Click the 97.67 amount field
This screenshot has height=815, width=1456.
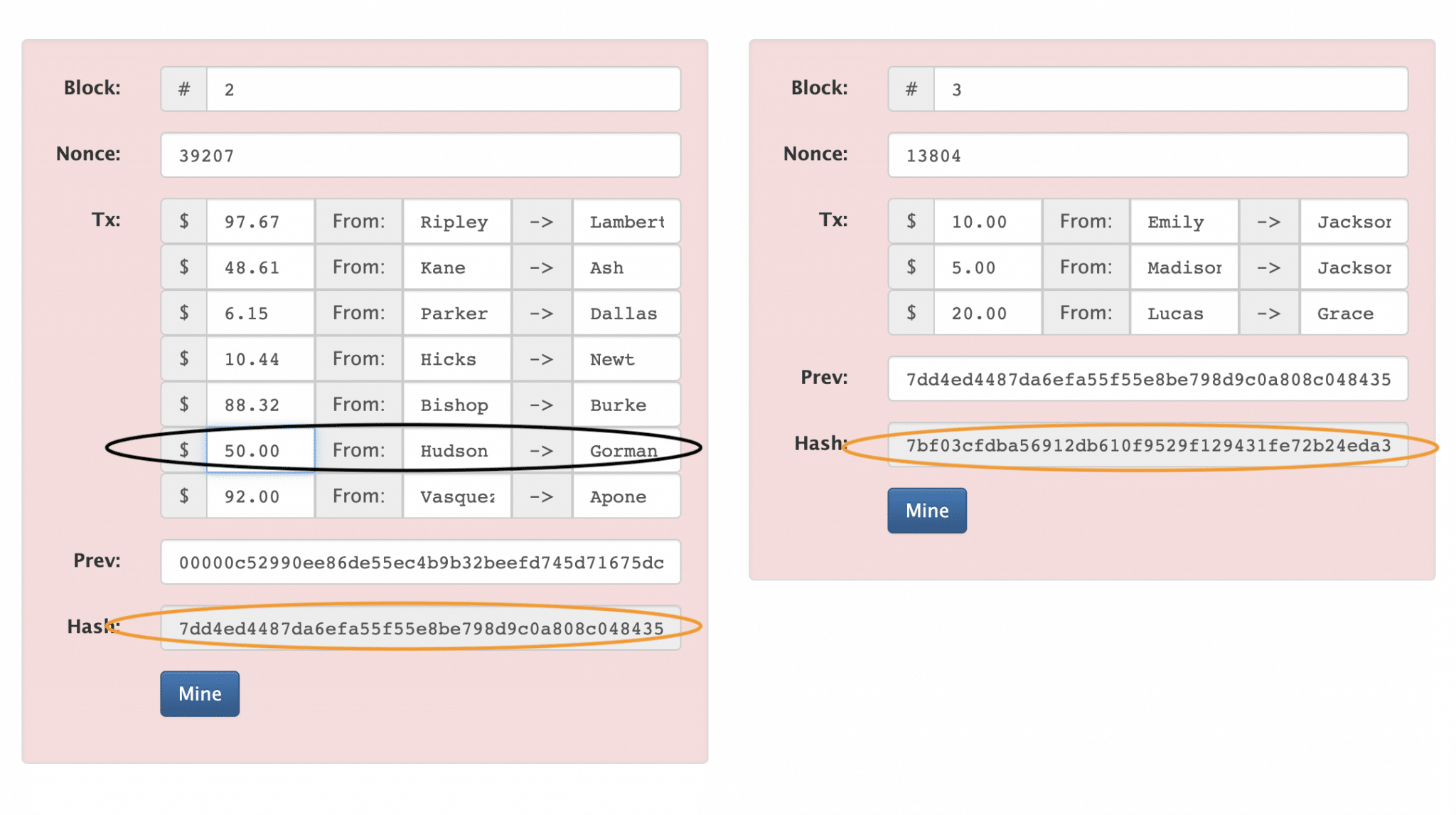pyautogui.click(x=260, y=222)
